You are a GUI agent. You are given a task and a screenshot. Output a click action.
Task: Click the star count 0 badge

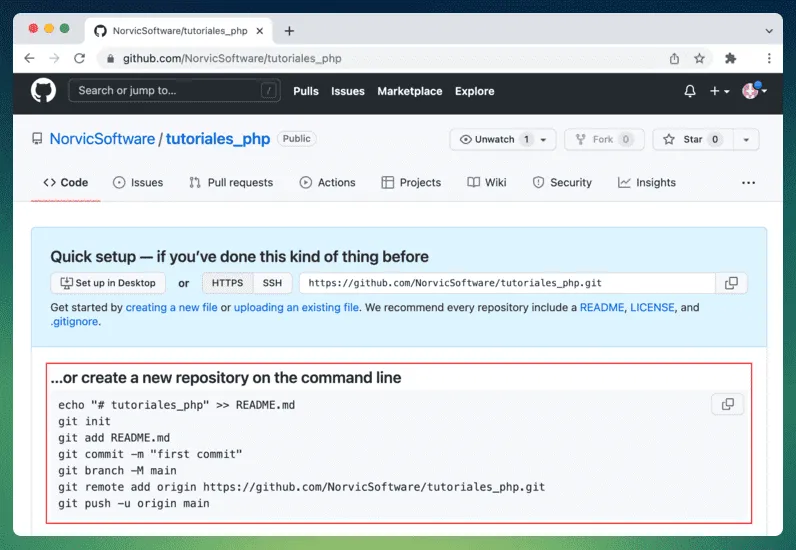(715, 139)
